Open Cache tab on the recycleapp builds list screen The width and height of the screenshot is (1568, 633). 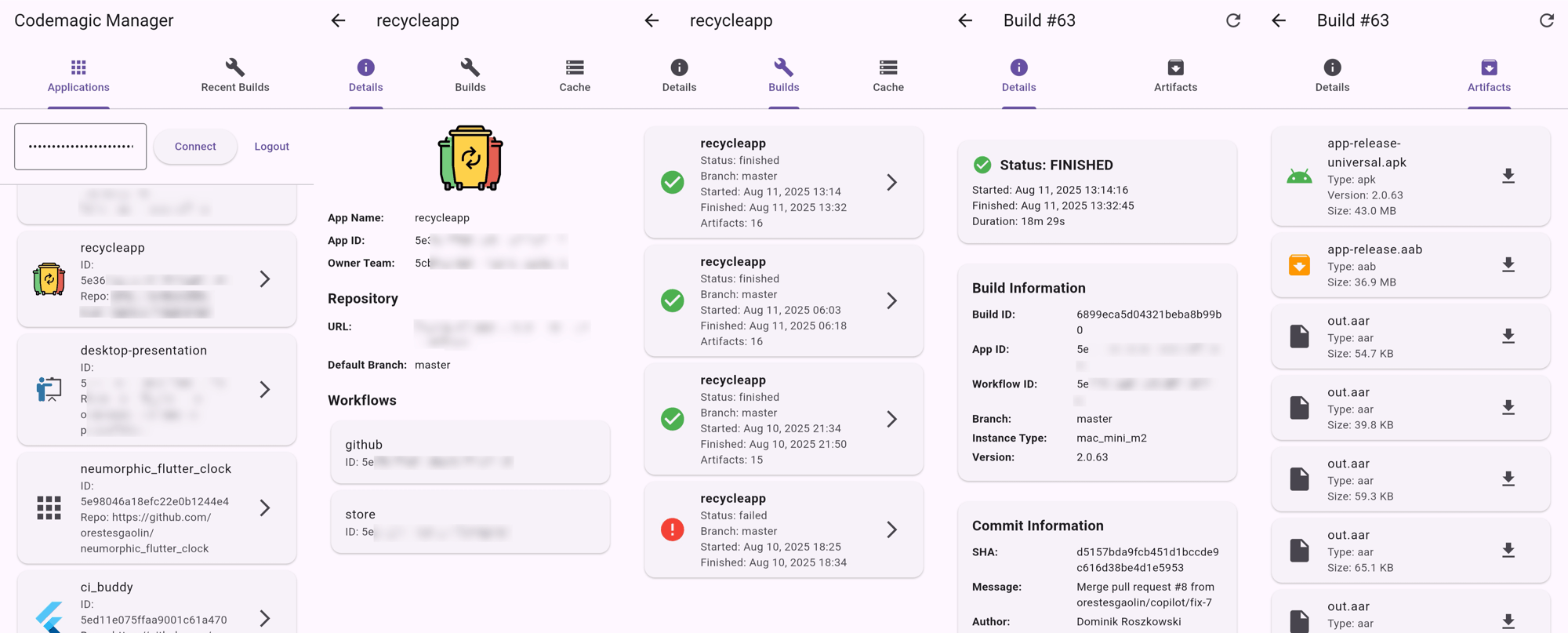(888, 76)
